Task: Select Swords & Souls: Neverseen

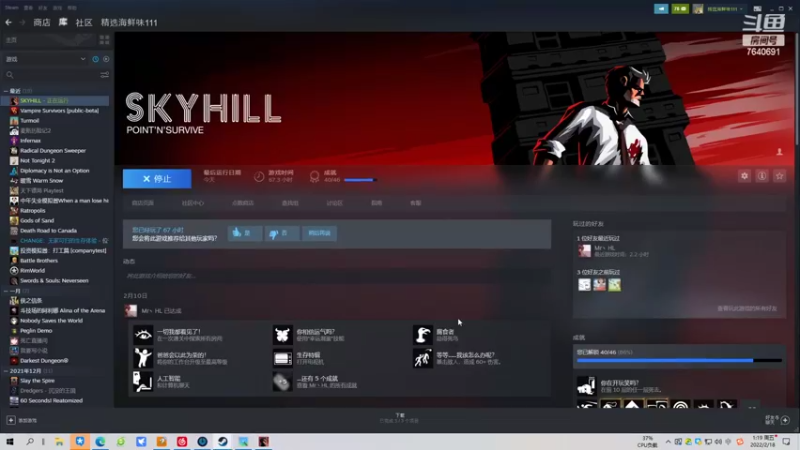Action: point(55,281)
